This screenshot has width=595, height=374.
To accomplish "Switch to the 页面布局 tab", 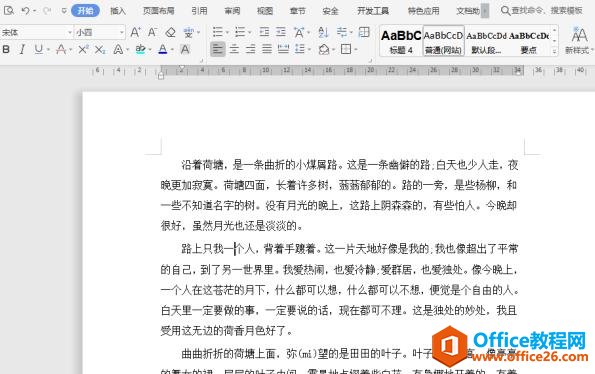I will (159, 11).
